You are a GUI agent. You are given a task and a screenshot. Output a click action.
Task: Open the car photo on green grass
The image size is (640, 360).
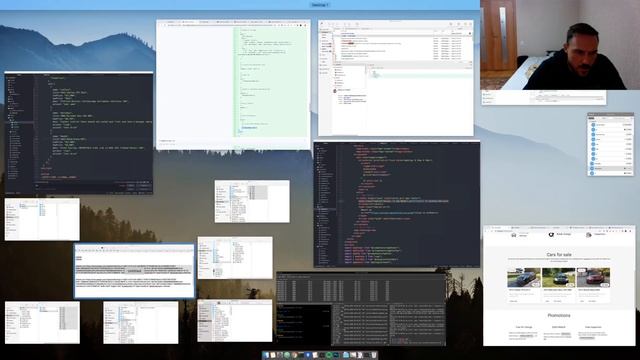coord(558,278)
